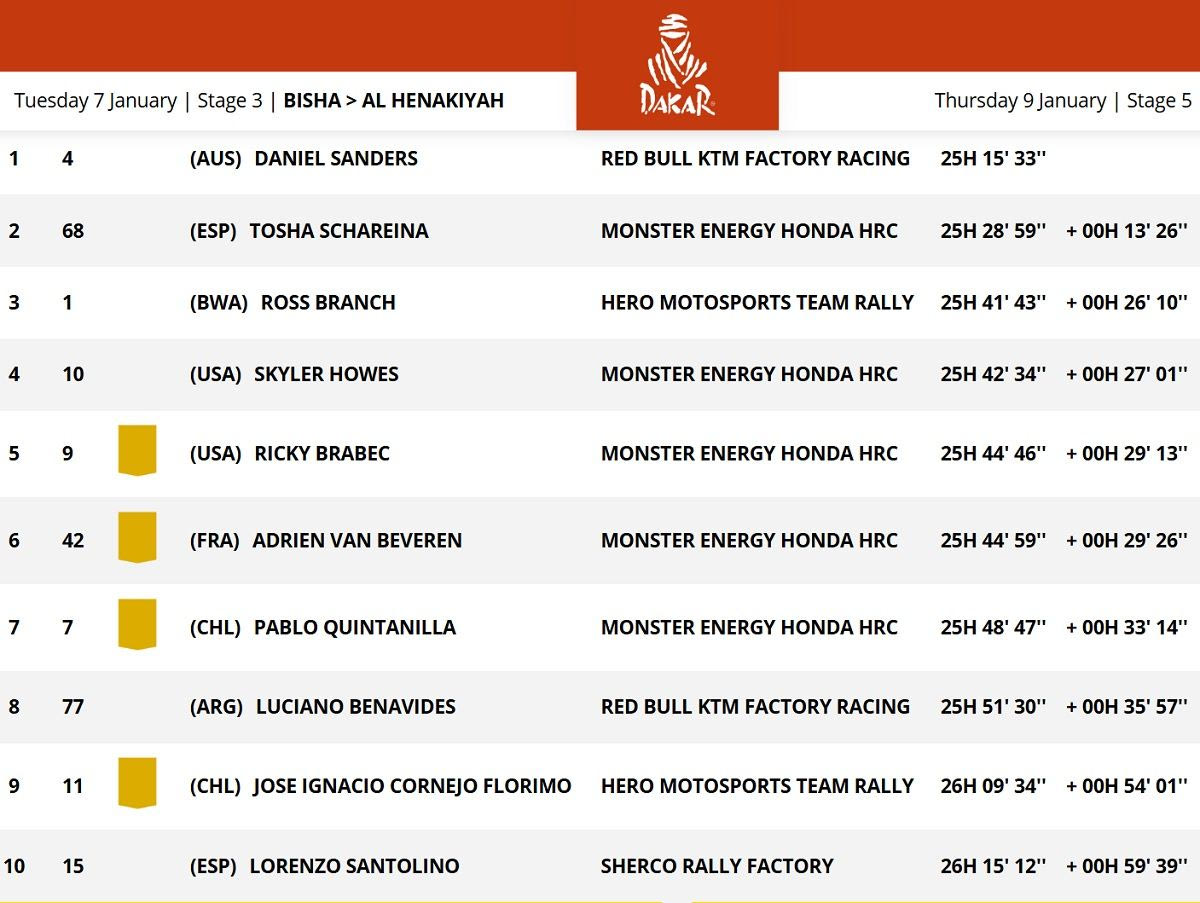Screen dimensions: 1200x903
Task: Open Skyler Howes rider entry
Action: 326,374
